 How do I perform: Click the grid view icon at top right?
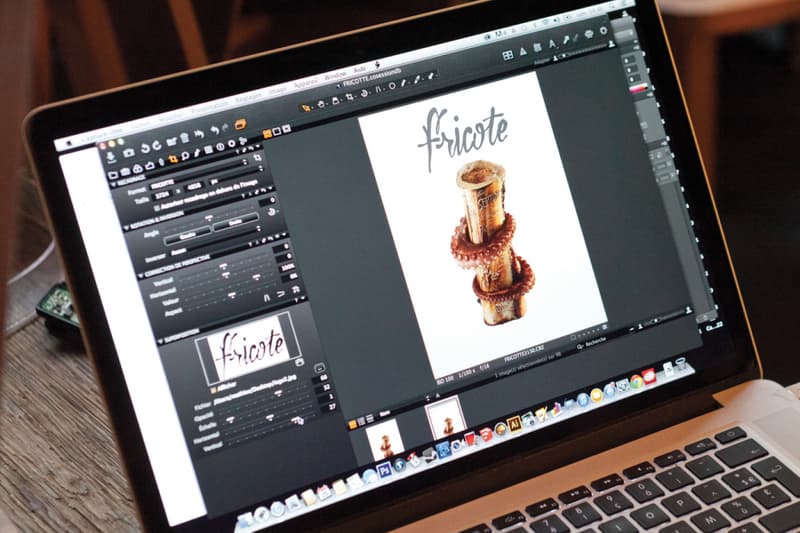pos(507,54)
